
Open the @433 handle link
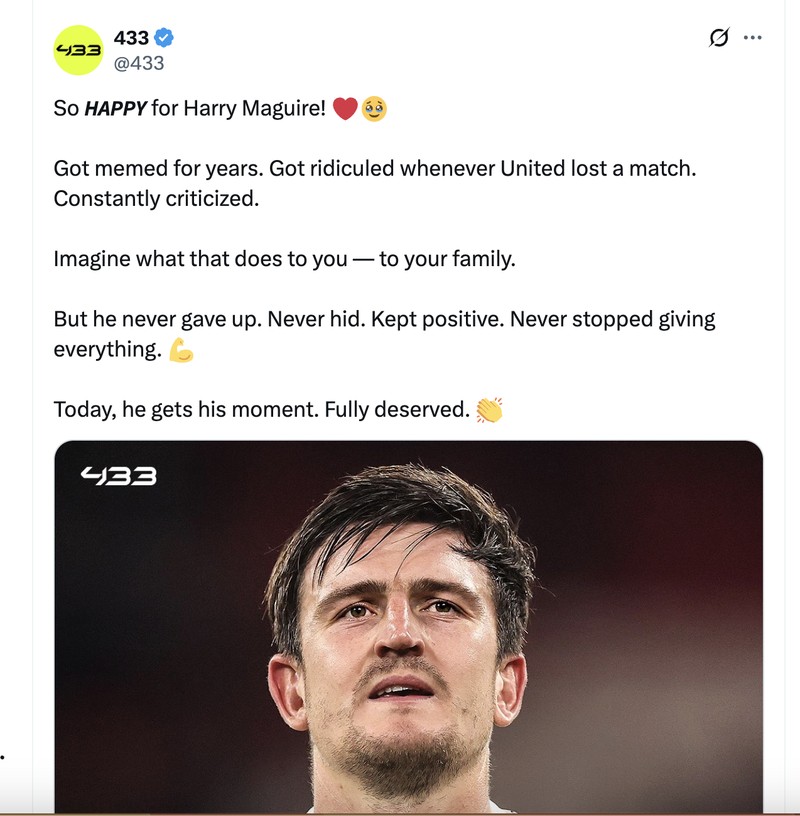pos(140,63)
